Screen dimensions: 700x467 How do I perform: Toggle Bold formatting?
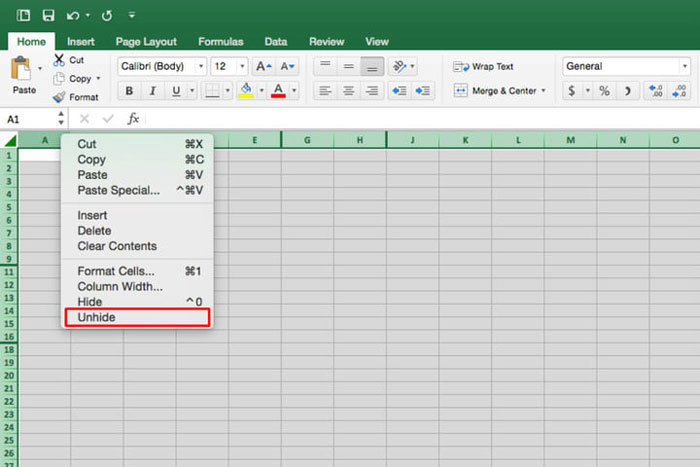(129, 91)
